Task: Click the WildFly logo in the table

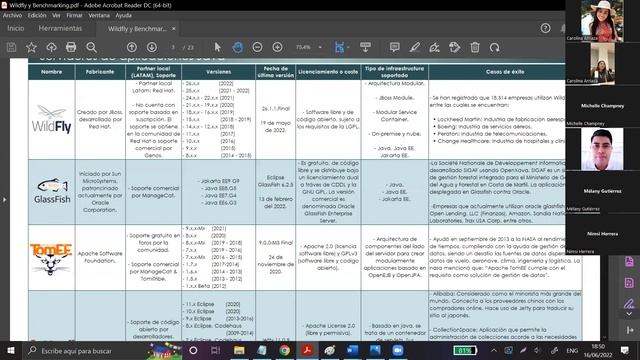Action: 51,119
